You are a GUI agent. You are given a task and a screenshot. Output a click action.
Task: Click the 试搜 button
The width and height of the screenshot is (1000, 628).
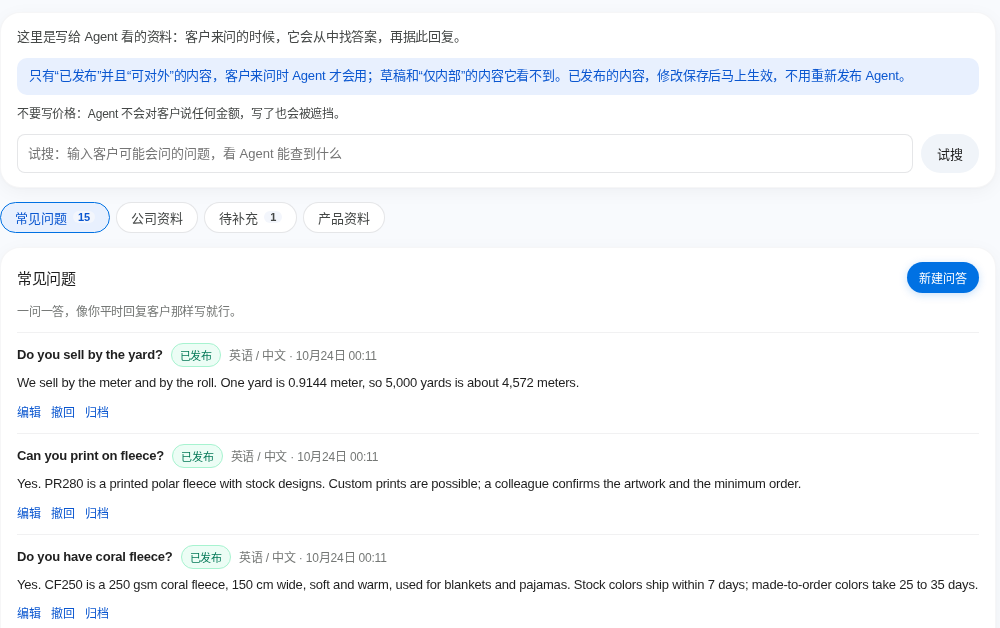tap(950, 154)
